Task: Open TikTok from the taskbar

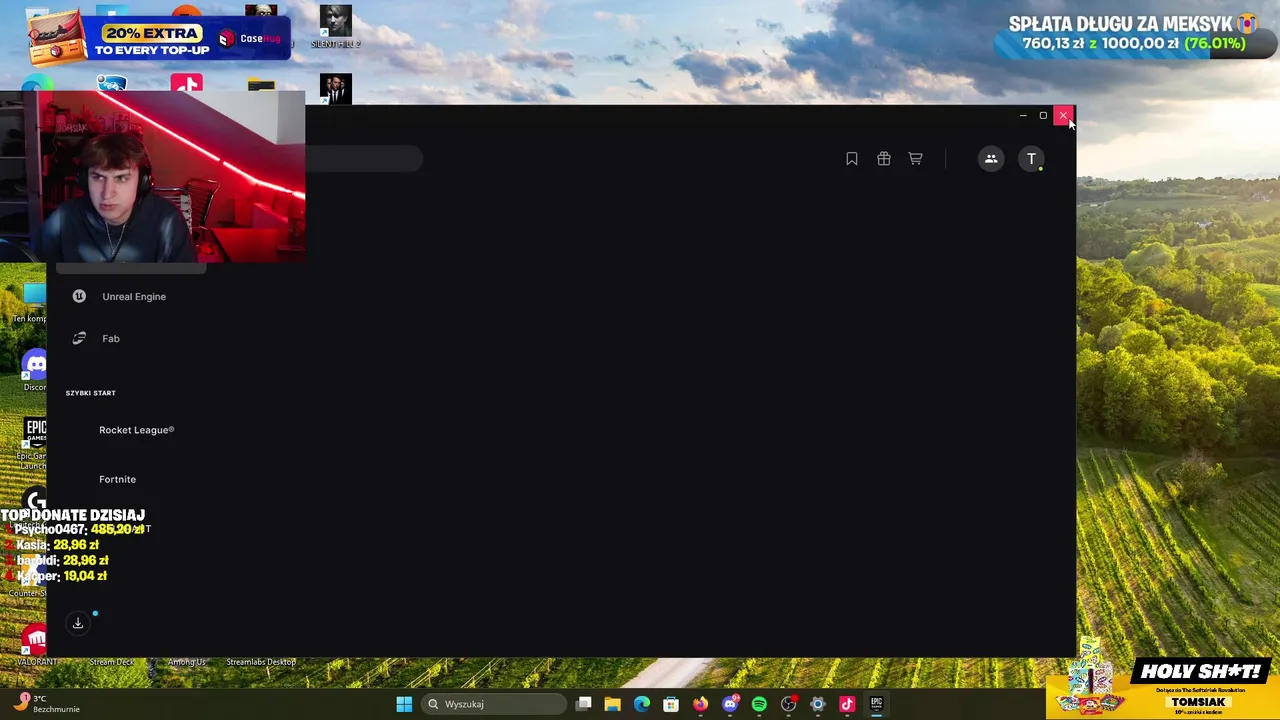Action: (847, 704)
